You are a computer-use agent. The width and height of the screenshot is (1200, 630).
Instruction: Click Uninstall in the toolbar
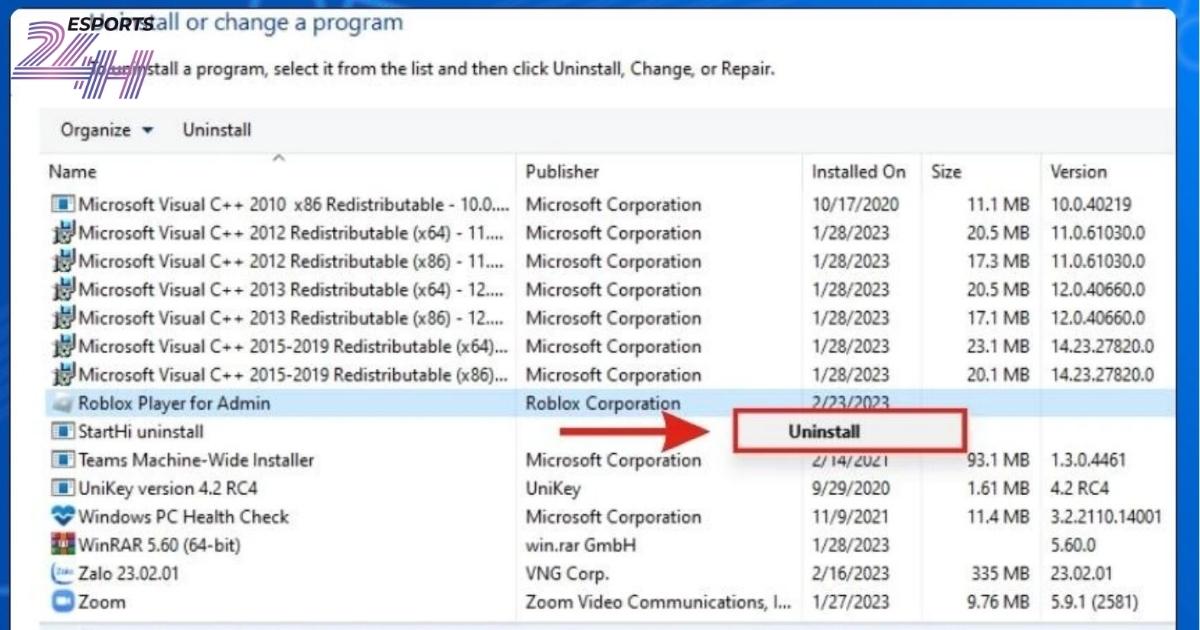[217, 130]
